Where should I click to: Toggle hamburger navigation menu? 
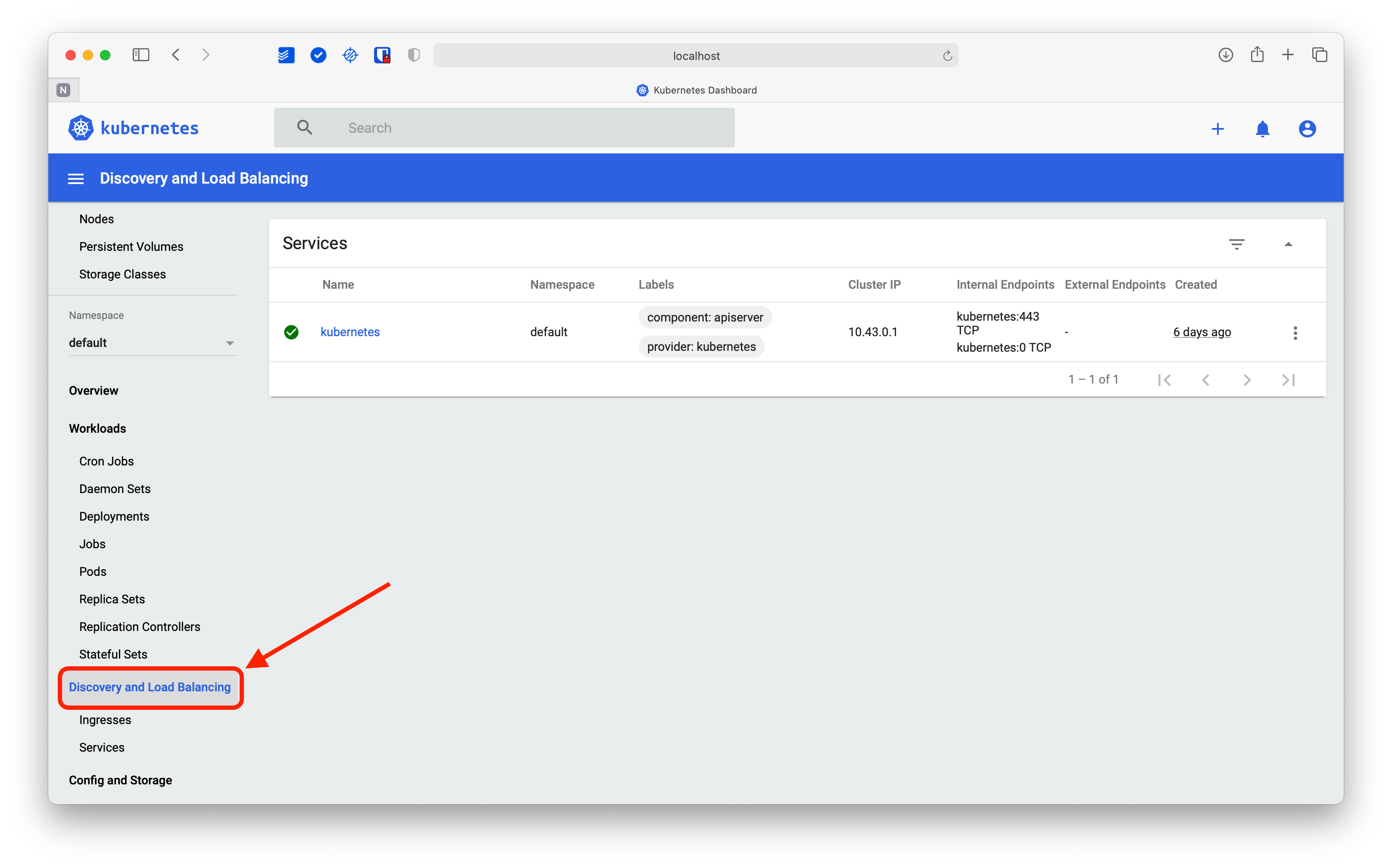pyautogui.click(x=76, y=178)
